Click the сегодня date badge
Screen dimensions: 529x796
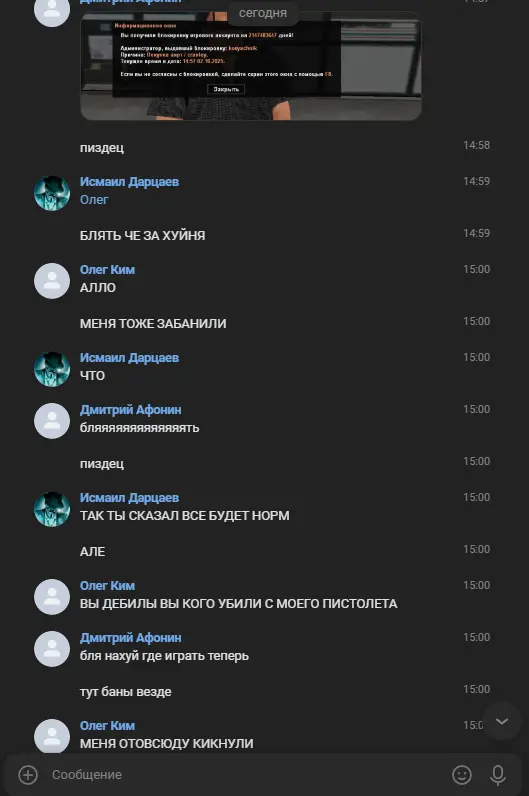pos(262,13)
